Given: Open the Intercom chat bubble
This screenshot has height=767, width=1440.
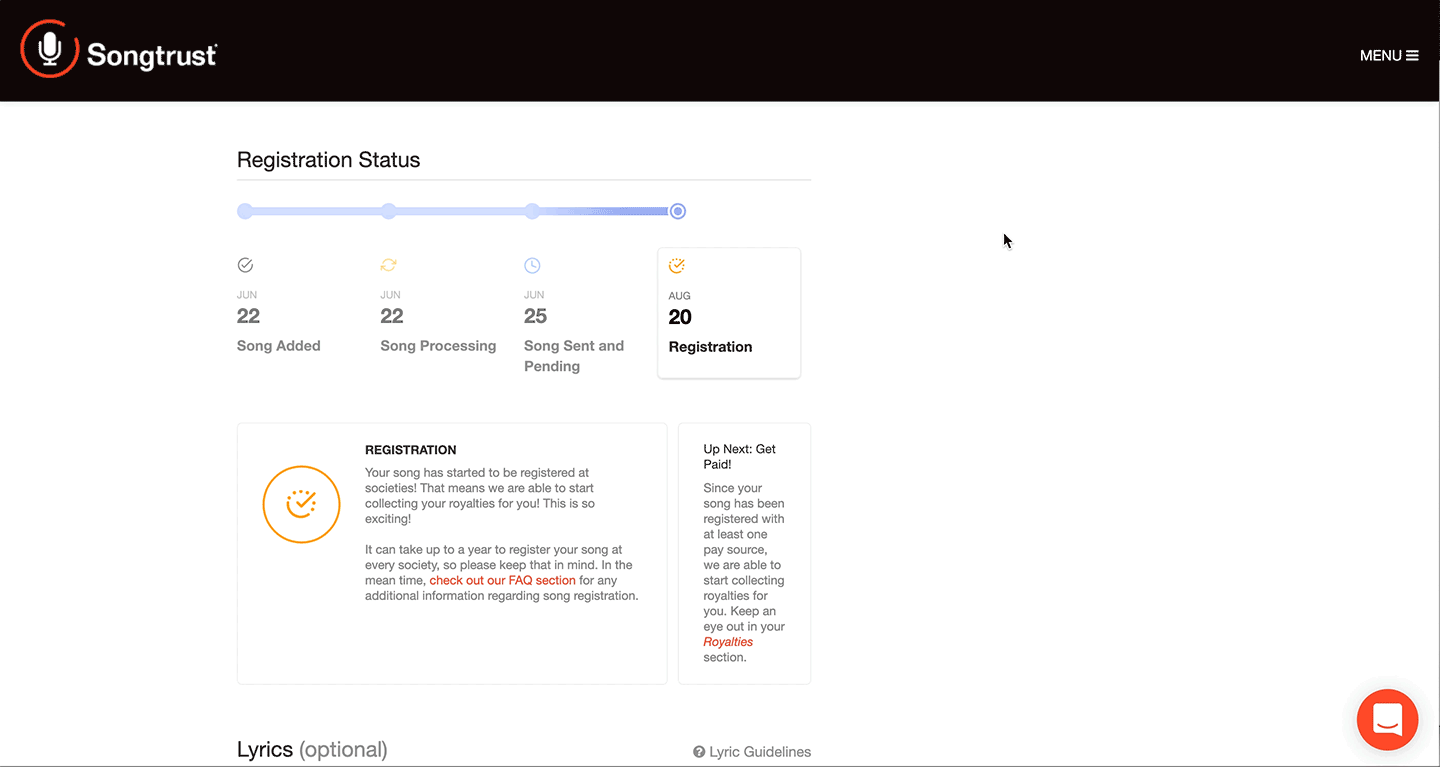Looking at the screenshot, I should tap(1387, 719).
